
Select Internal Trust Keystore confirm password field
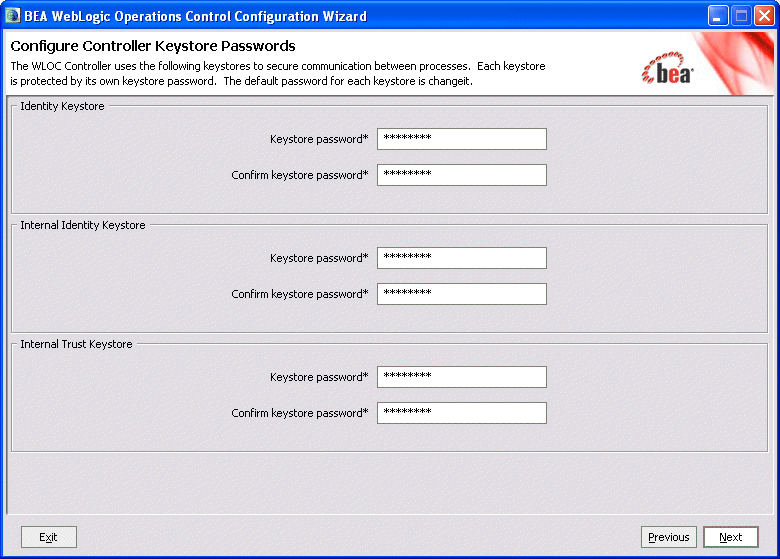coord(462,413)
